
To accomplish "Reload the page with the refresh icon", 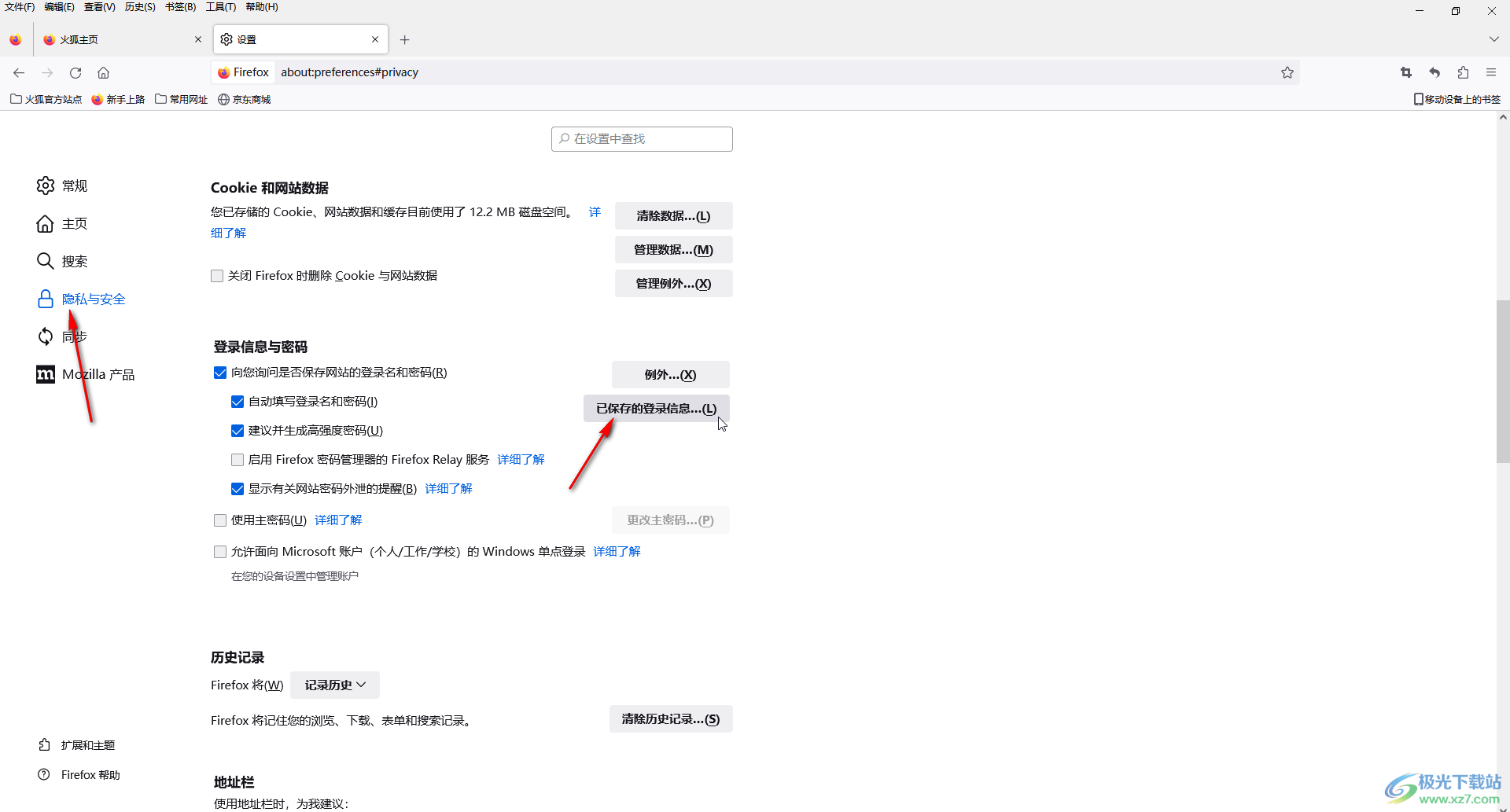I will click(x=75, y=72).
